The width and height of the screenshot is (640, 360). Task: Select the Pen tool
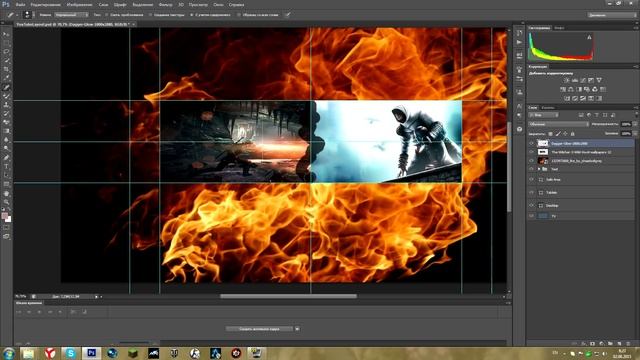pyautogui.click(x=6, y=158)
